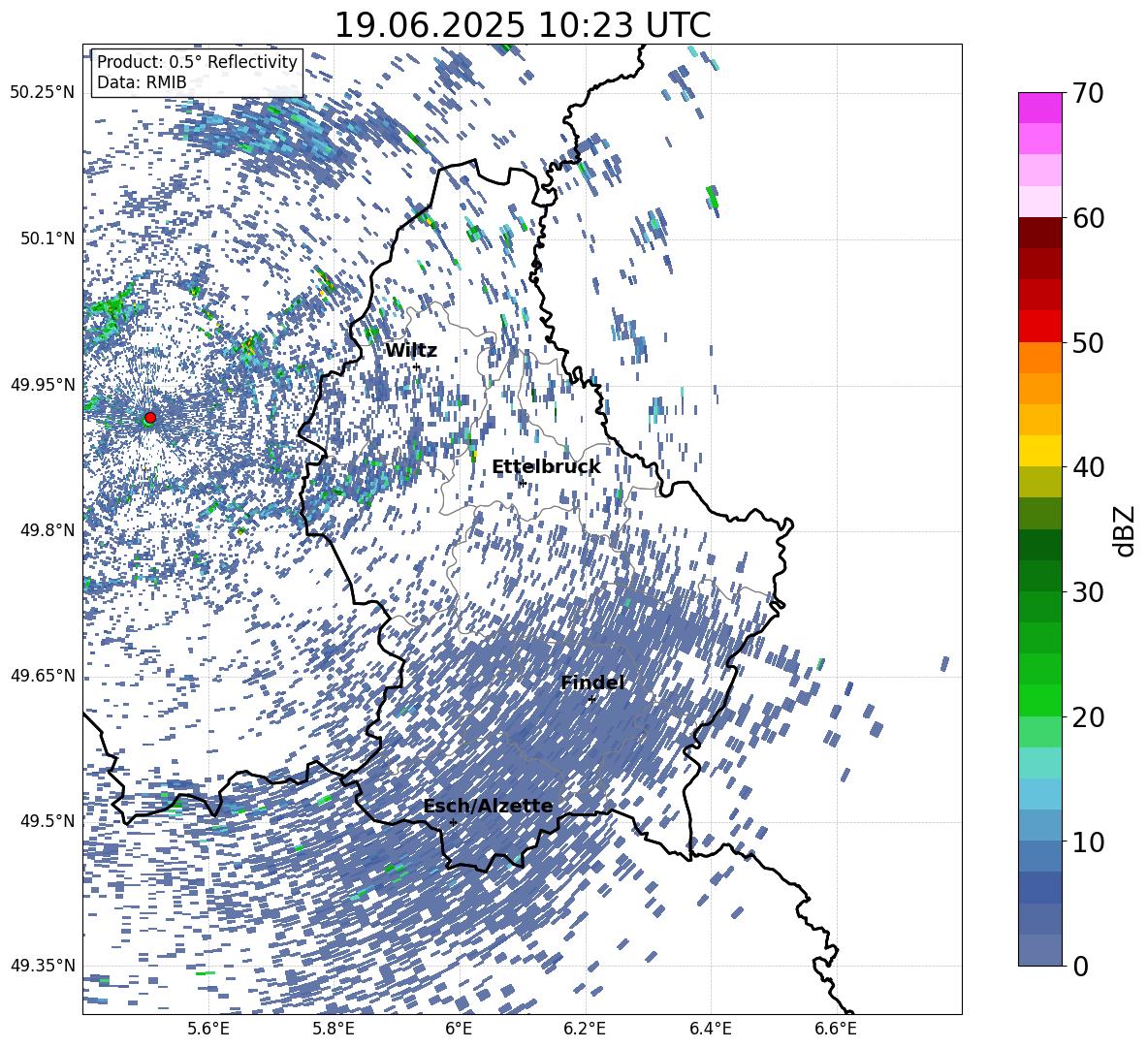This screenshot has width=1148, height=1048.
Task: Click the Esch/Alzette cross marker
Action: point(453,822)
